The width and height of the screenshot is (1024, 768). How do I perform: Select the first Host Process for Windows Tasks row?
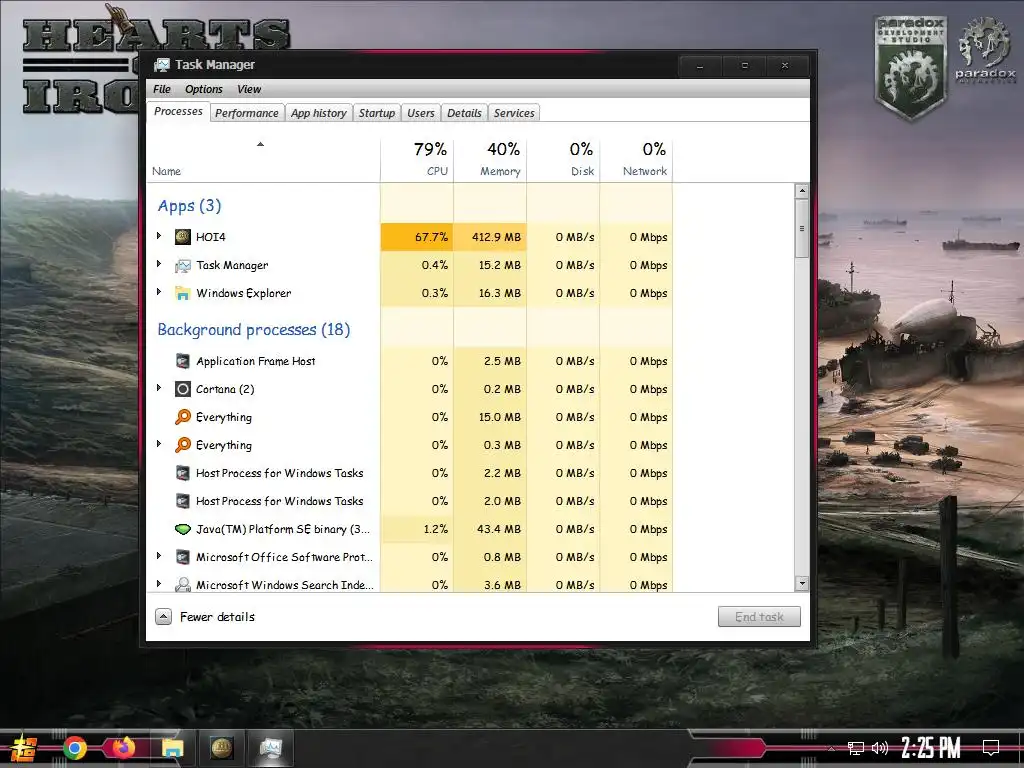point(409,473)
